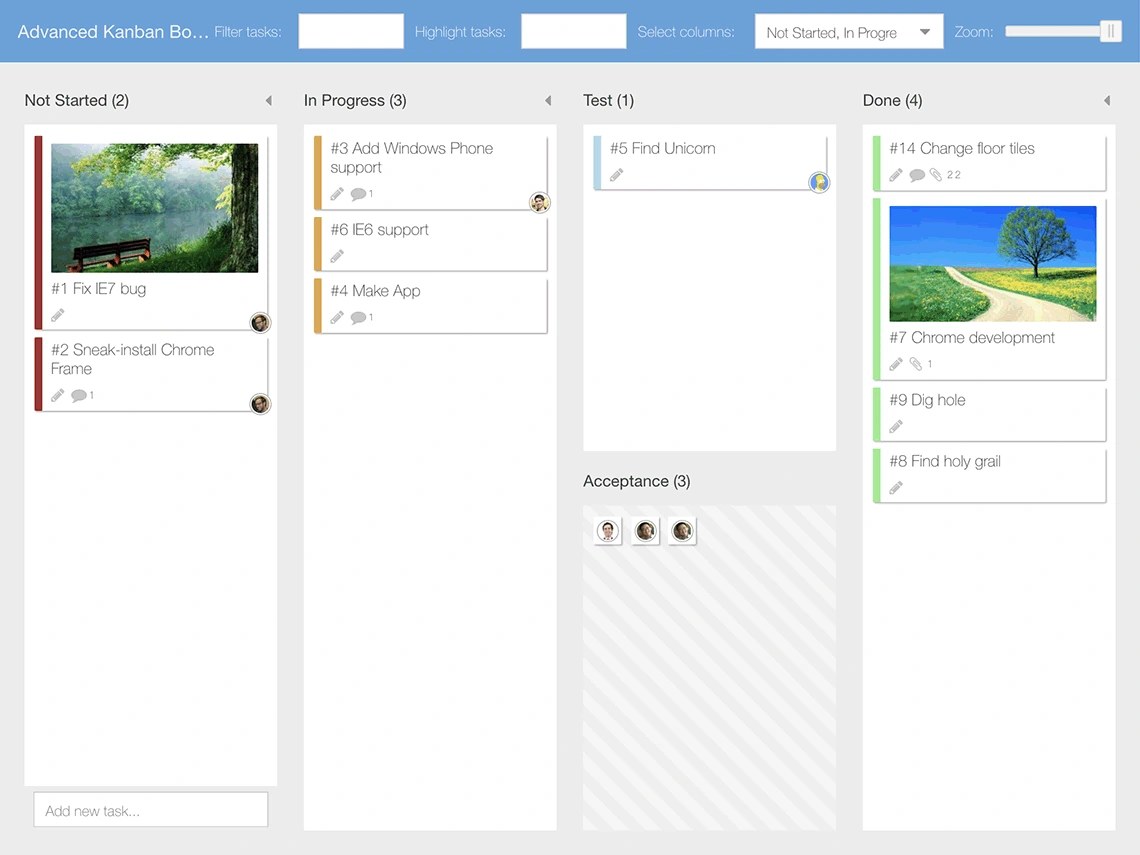Click edit pencil on #5 Find Unicorn
Image resolution: width=1140 pixels, height=855 pixels.
[x=617, y=174]
